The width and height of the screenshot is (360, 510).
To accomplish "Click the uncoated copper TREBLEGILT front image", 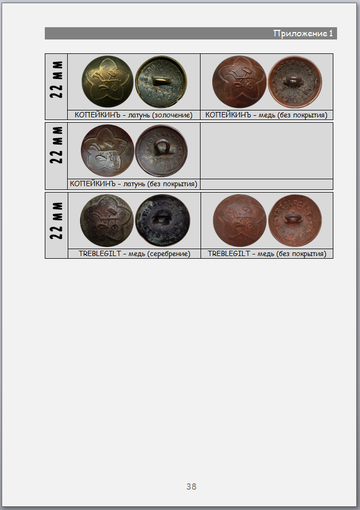I will (x=240, y=221).
